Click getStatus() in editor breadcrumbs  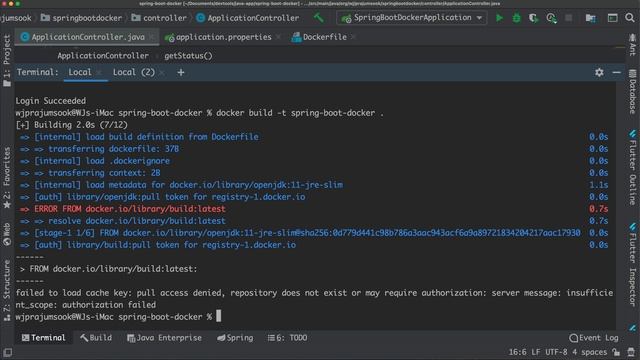click(x=188, y=56)
